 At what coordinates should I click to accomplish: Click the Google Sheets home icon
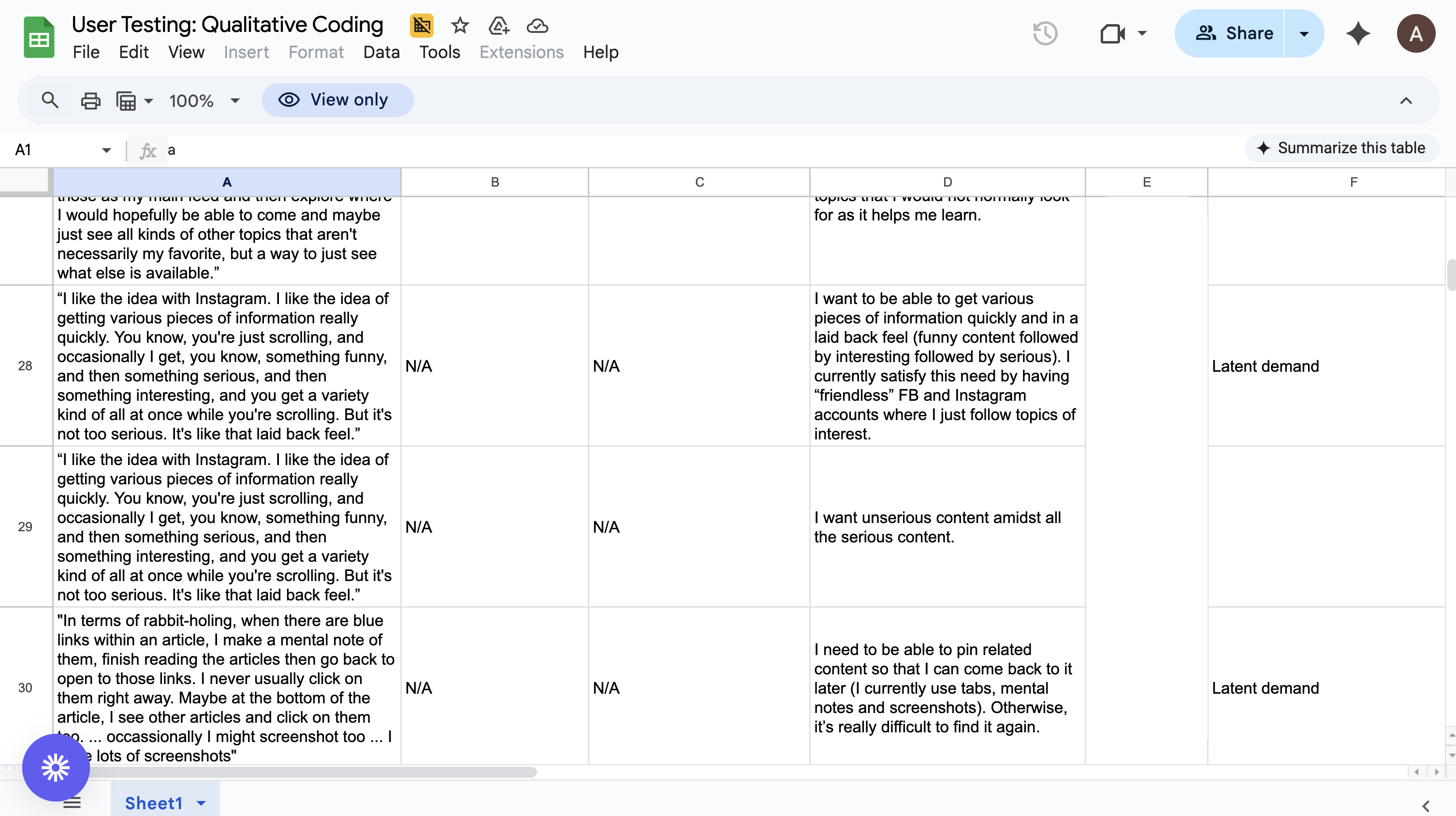pos(39,37)
